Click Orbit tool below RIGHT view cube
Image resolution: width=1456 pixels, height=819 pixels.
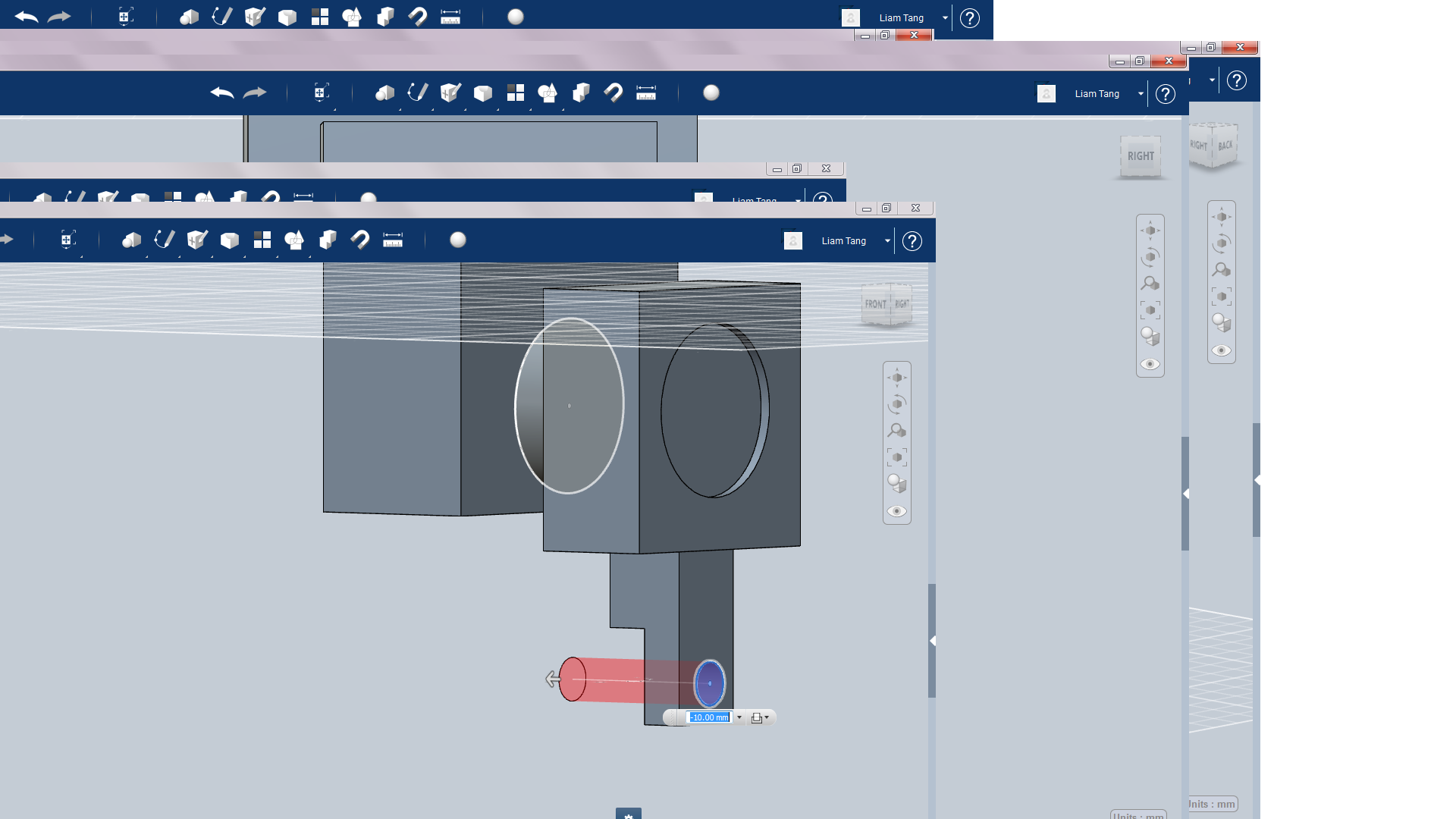tap(1150, 257)
